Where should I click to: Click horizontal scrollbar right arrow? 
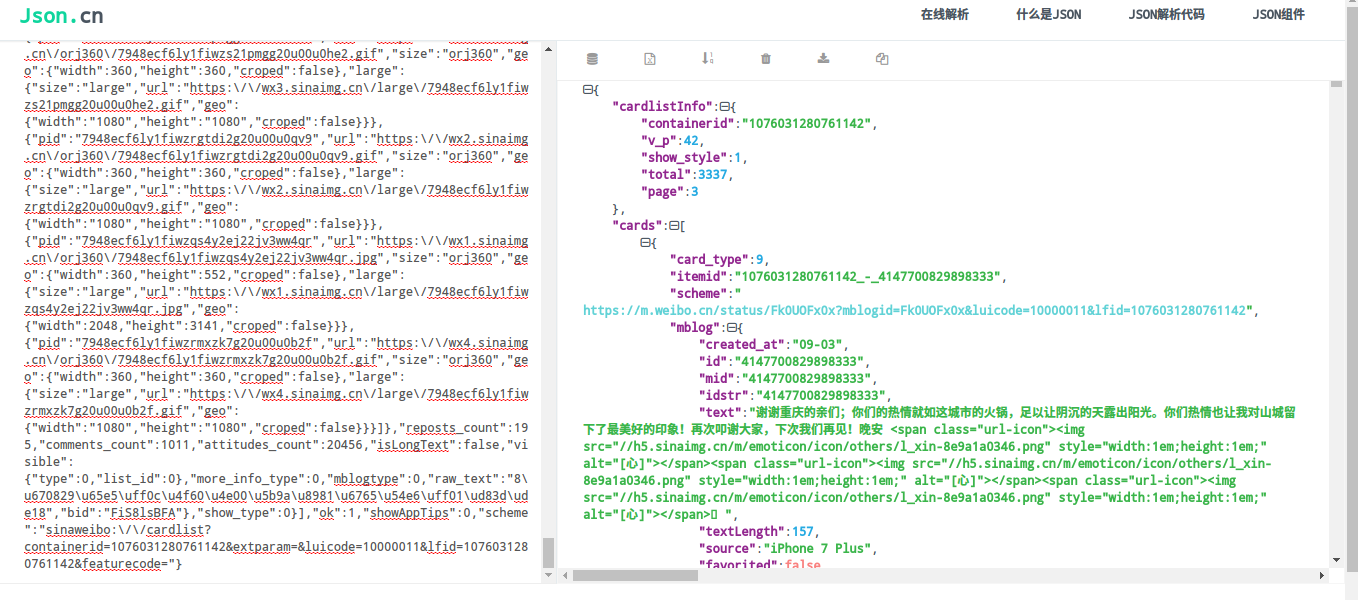[x=1324, y=576]
